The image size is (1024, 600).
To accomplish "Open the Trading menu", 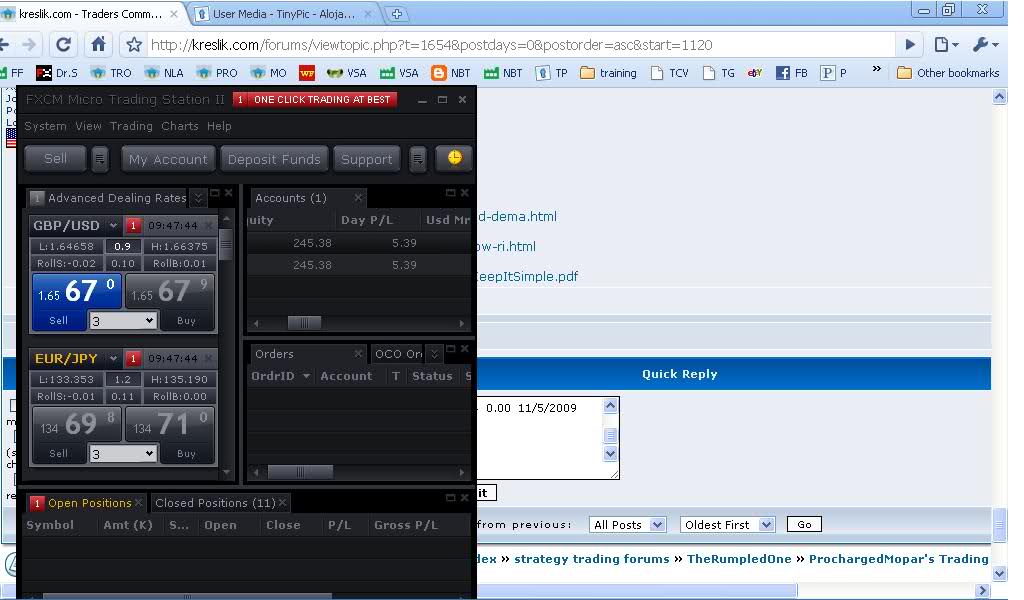I will [x=131, y=126].
